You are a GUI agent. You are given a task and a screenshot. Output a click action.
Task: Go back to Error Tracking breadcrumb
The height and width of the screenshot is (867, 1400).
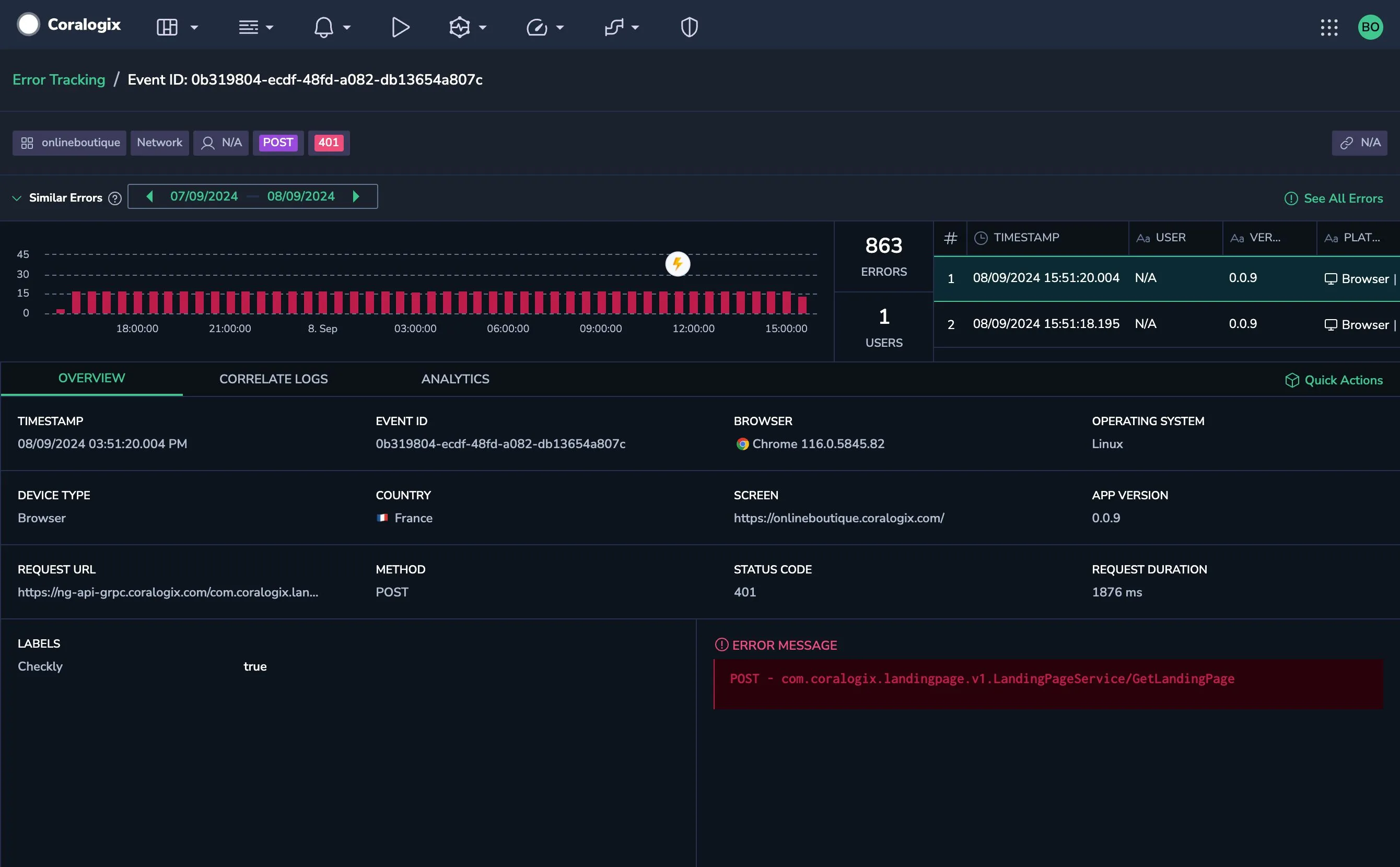[59, 80]
